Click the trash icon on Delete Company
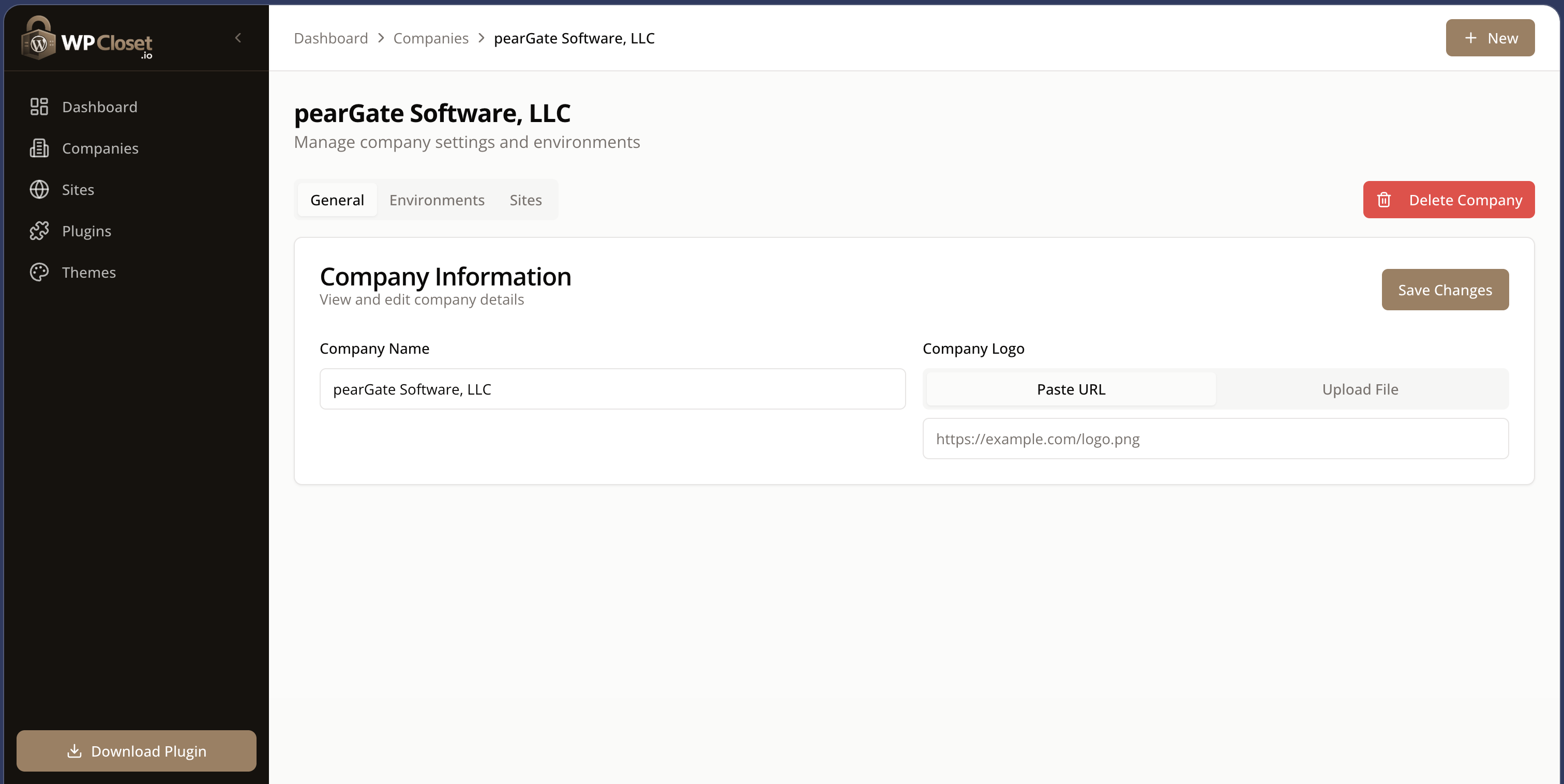The height and width of the screenshot is (784, 1564). coord(1383,200)
